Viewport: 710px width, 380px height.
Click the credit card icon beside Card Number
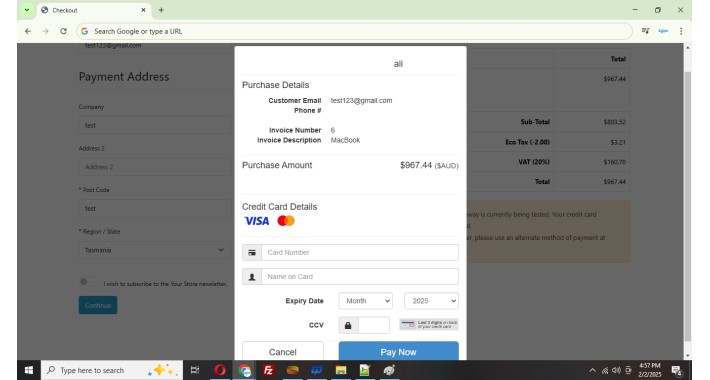coord(252,252)
